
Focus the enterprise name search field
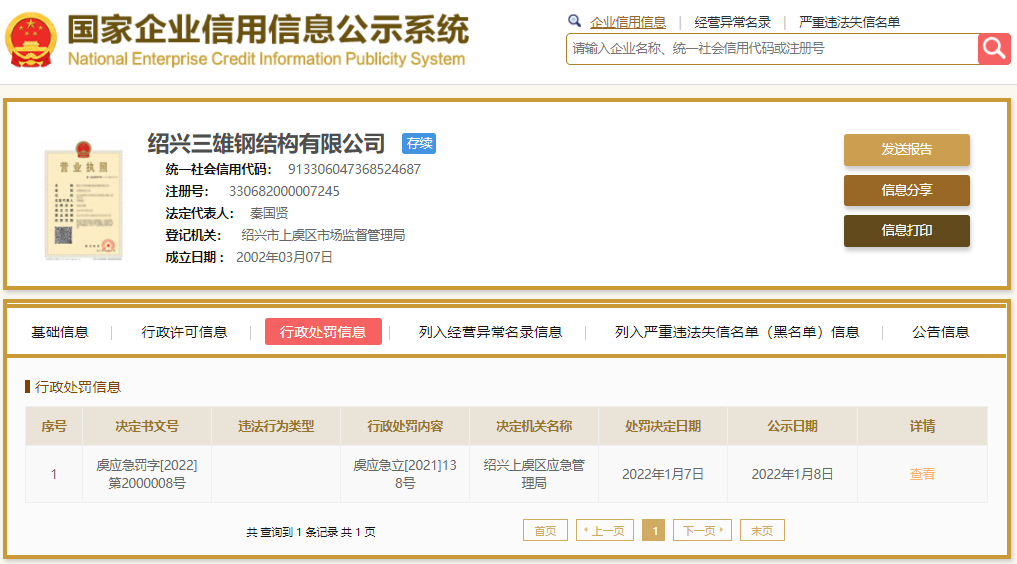772,49
